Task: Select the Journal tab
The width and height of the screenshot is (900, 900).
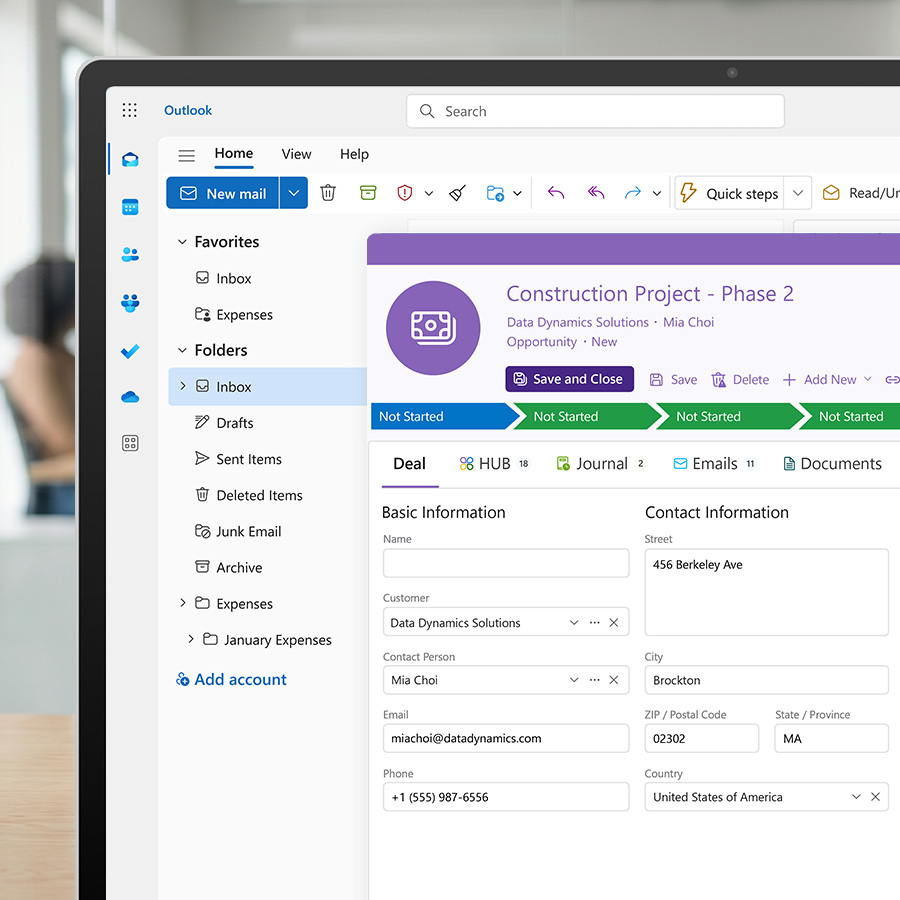Action: point(602,464)
